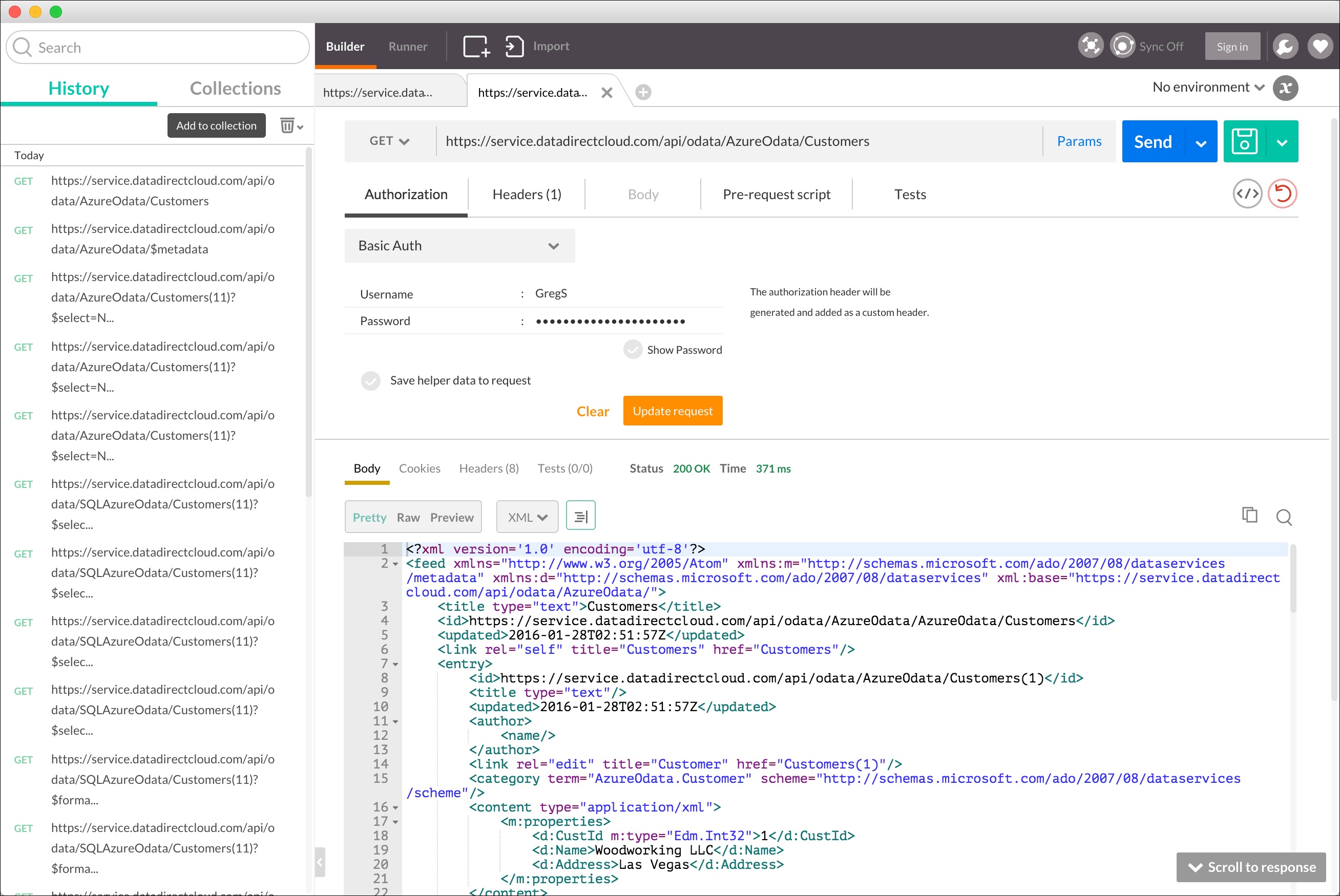Open the XML format dropdown
Viewport: 1340px width, 896px height.
tap(527, 517)
